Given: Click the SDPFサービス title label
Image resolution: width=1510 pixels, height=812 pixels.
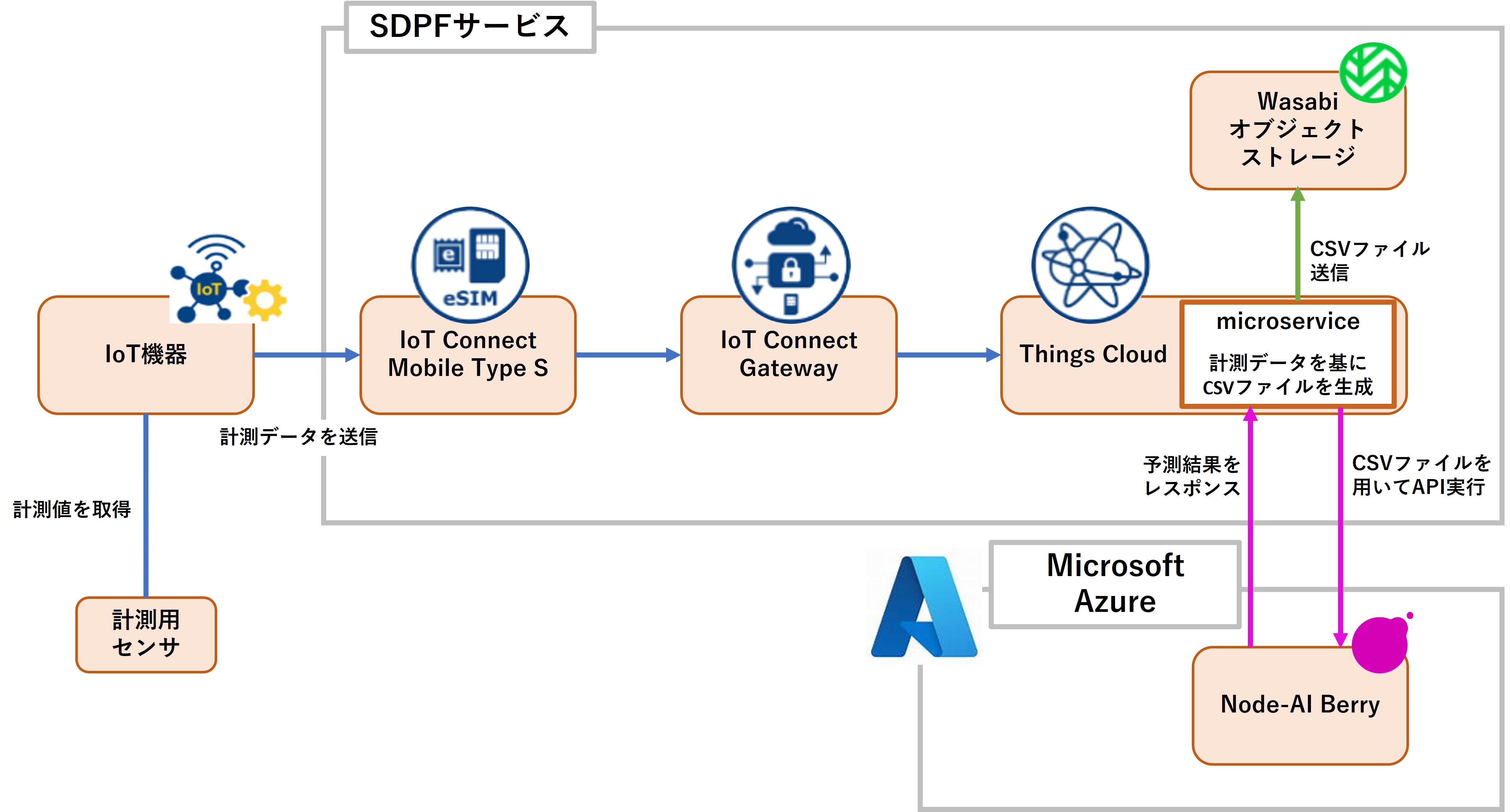Looking at the screenshot, I should tap(470, 27).
